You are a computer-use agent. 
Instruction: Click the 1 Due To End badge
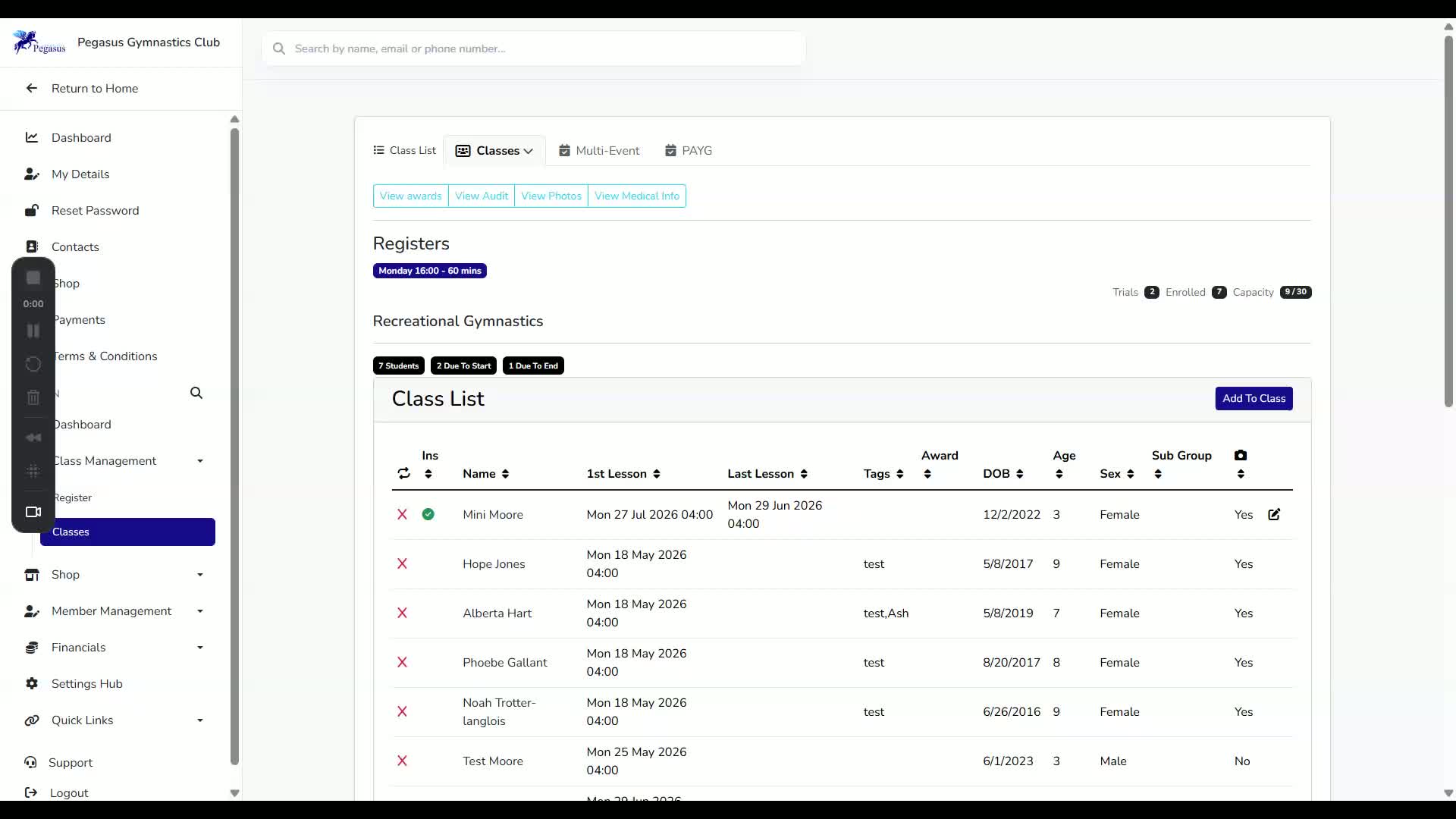tap(533, 366)
